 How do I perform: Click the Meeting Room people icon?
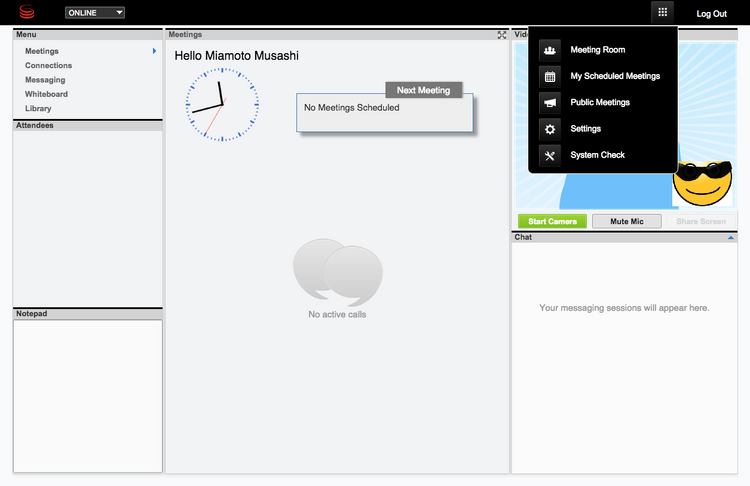click(x=549, y=49)
